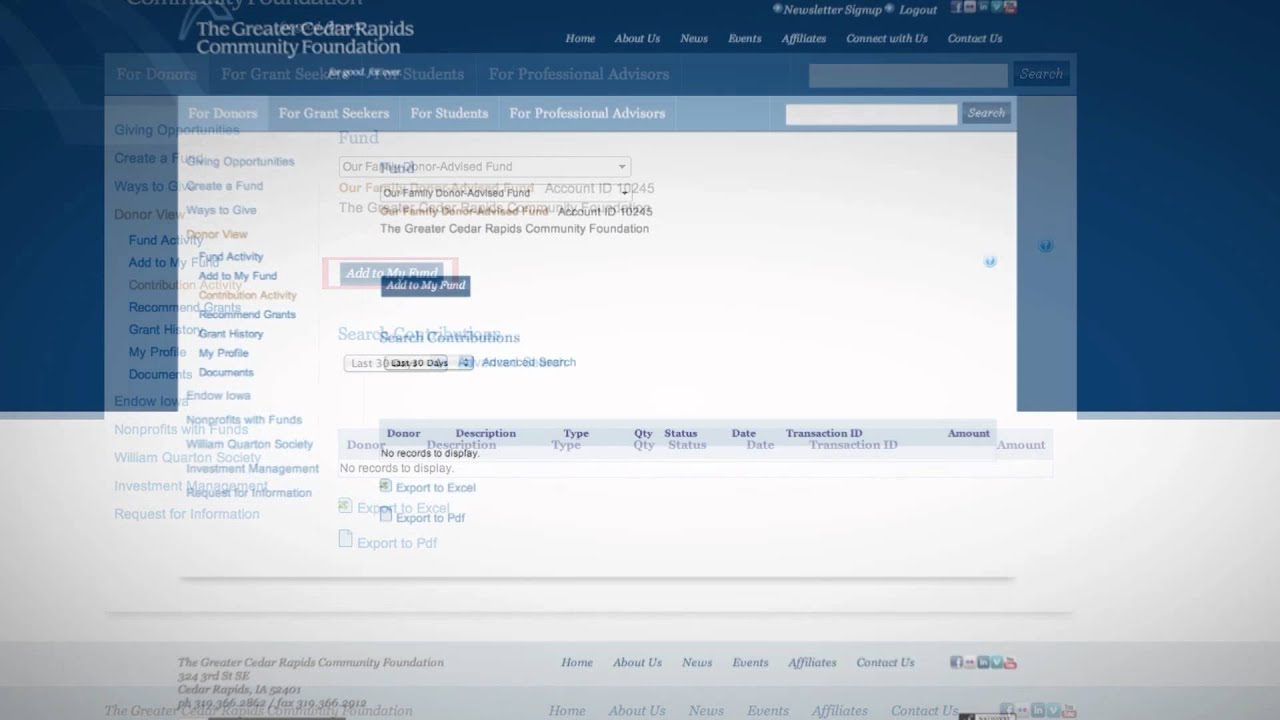
Task: Select the For Students tab in the sharp navigation
Action: click(x=449, y=113)
